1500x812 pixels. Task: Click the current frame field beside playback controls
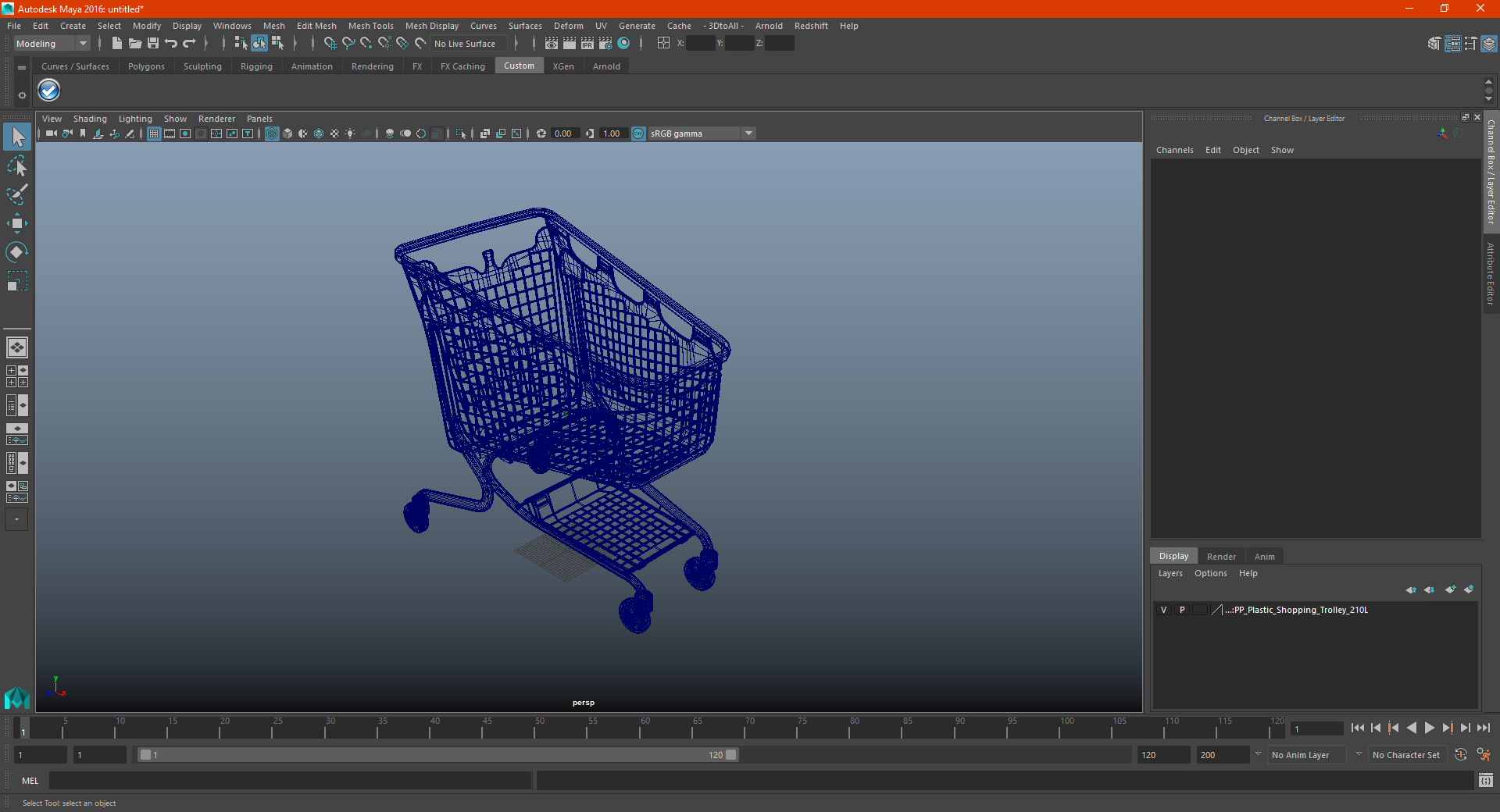coord(1316,729)
